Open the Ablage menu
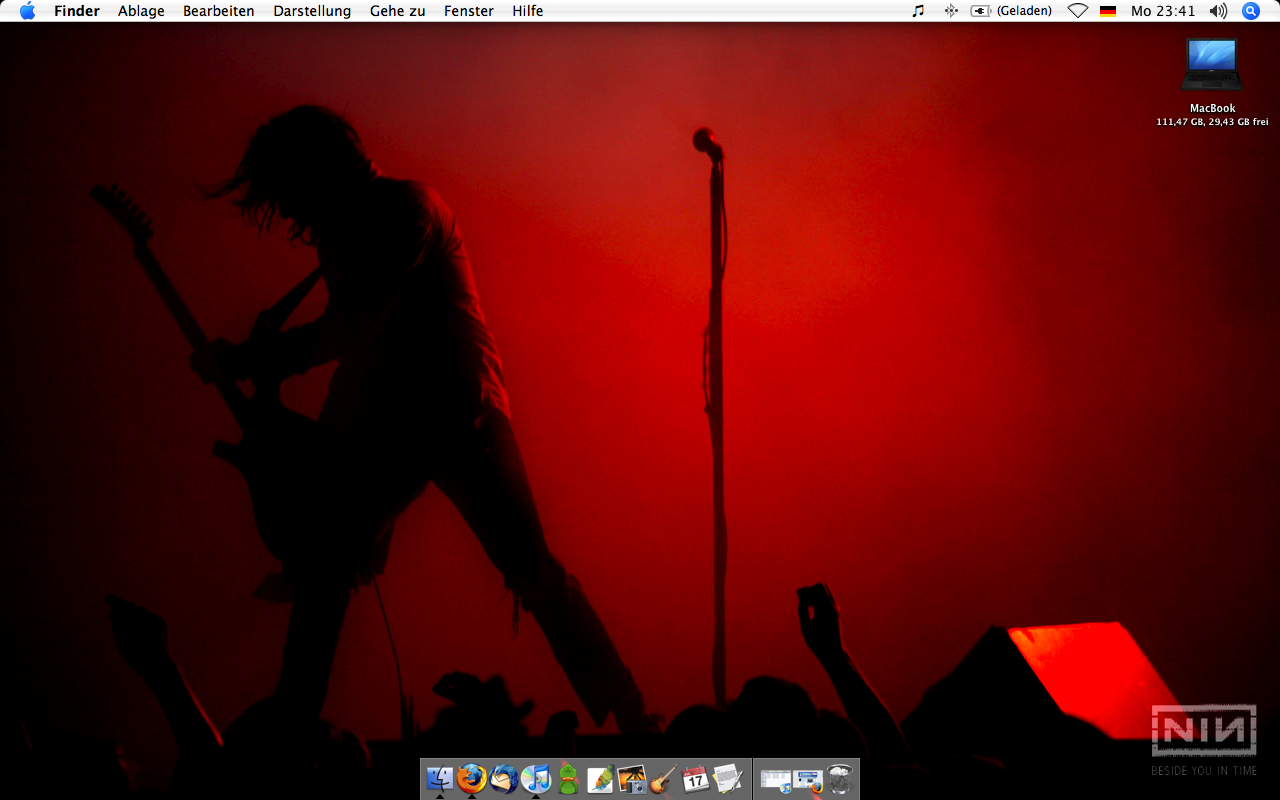Viewport: 1280px width, 800px height. pyautogui.click(x=141, y=11)
